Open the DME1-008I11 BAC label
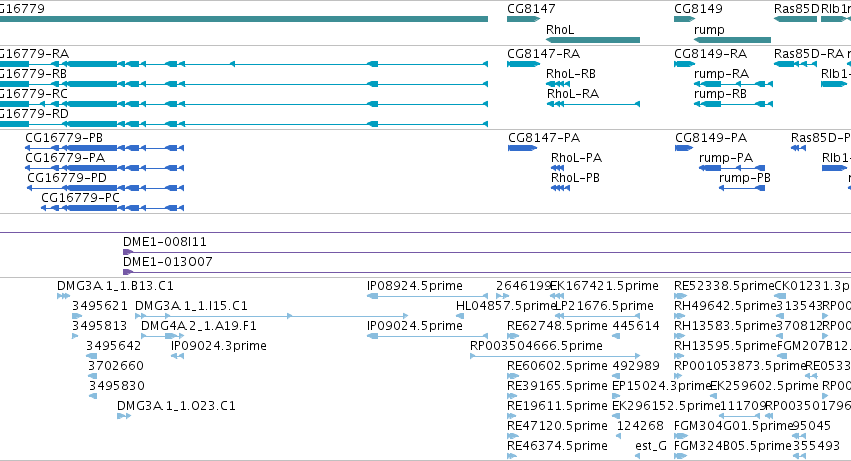 164,242
